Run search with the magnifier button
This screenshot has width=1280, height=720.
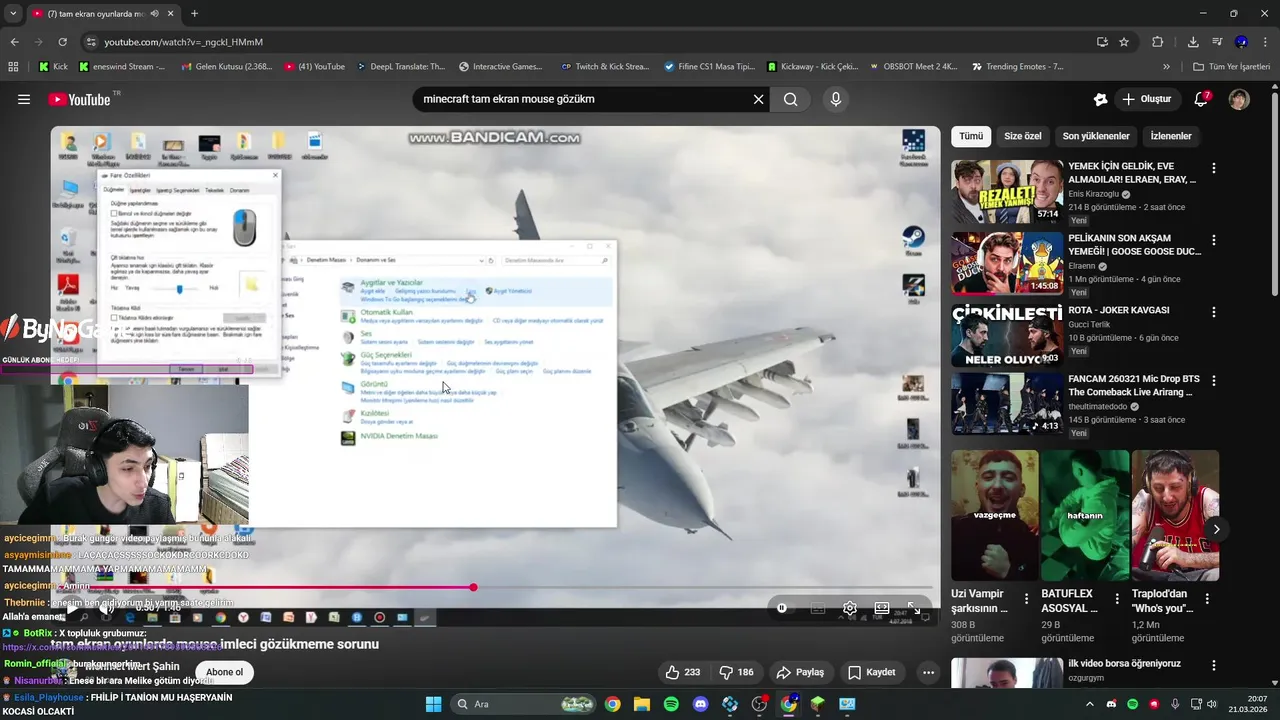click(x=790, y=99)
